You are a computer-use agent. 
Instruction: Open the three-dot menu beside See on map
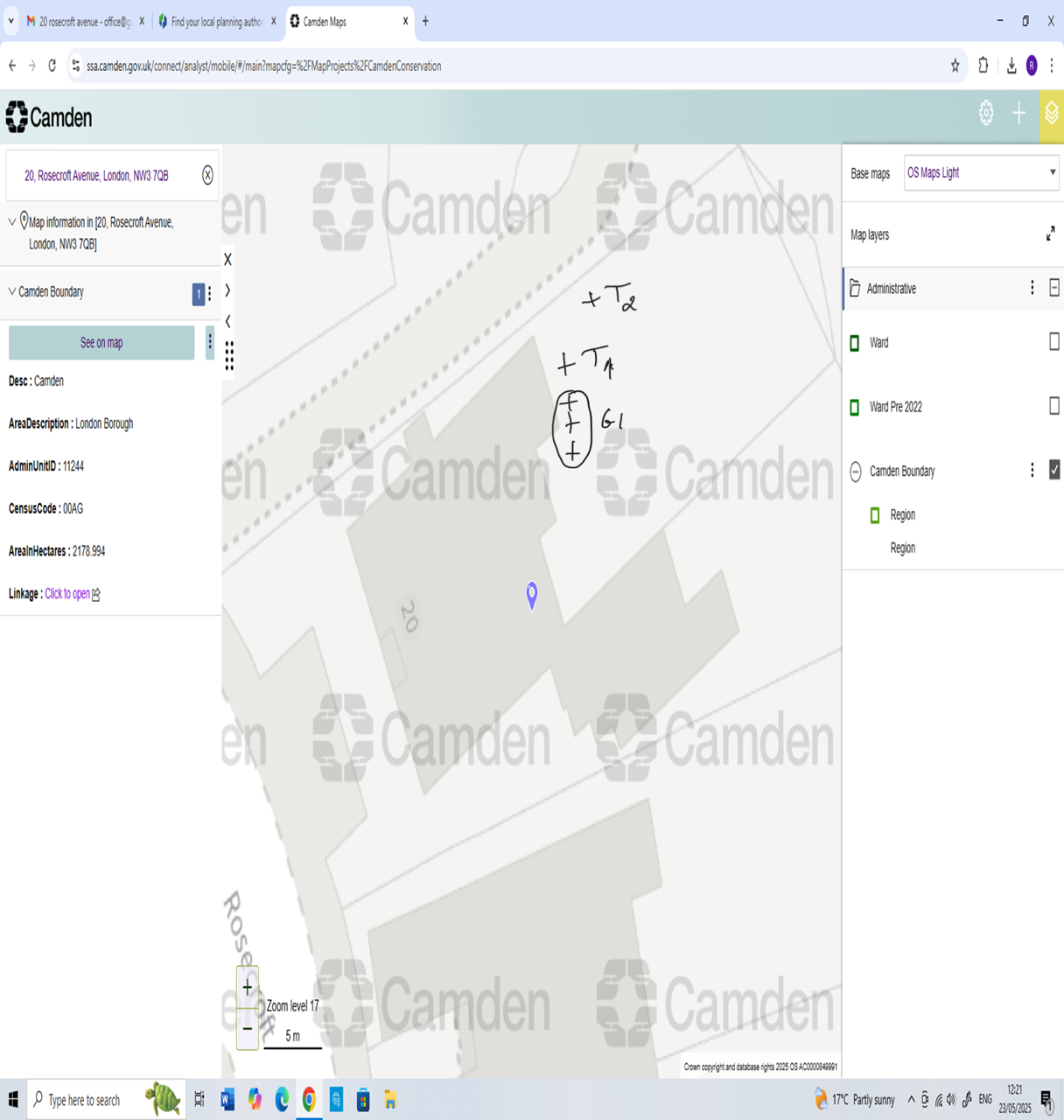pyautogui.click(x=210, y=342)
